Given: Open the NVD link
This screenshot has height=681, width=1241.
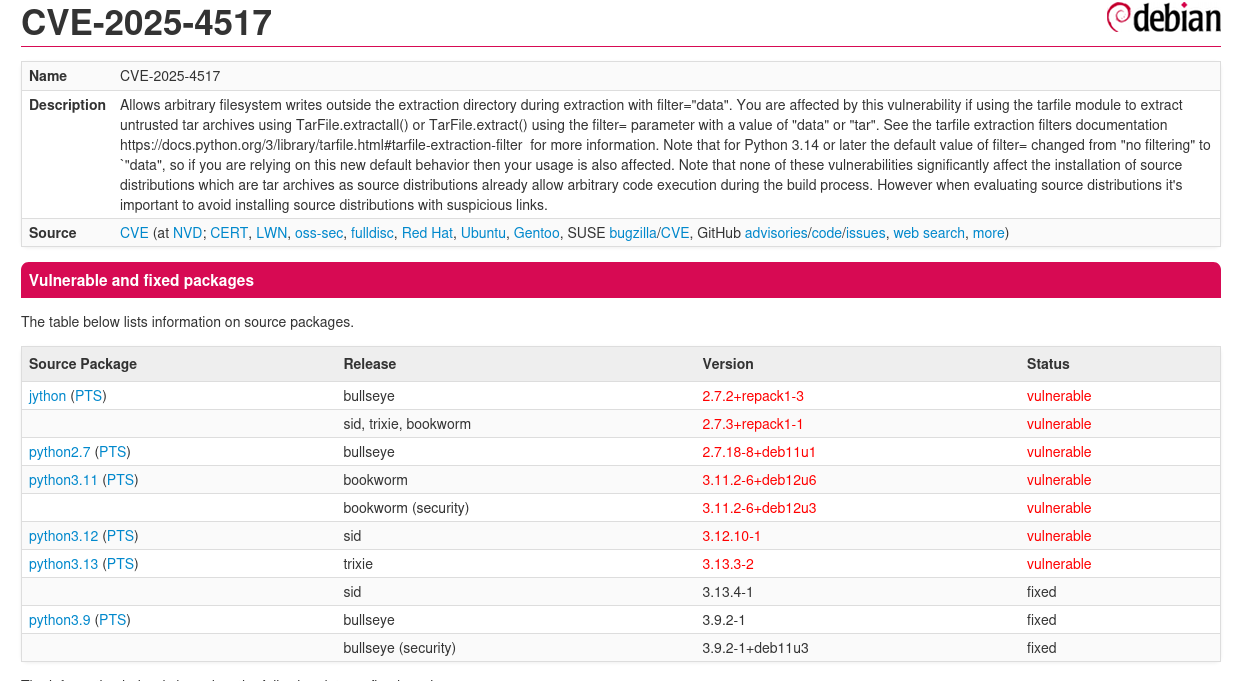Looking at the screenshot, I should coord(187,233).
